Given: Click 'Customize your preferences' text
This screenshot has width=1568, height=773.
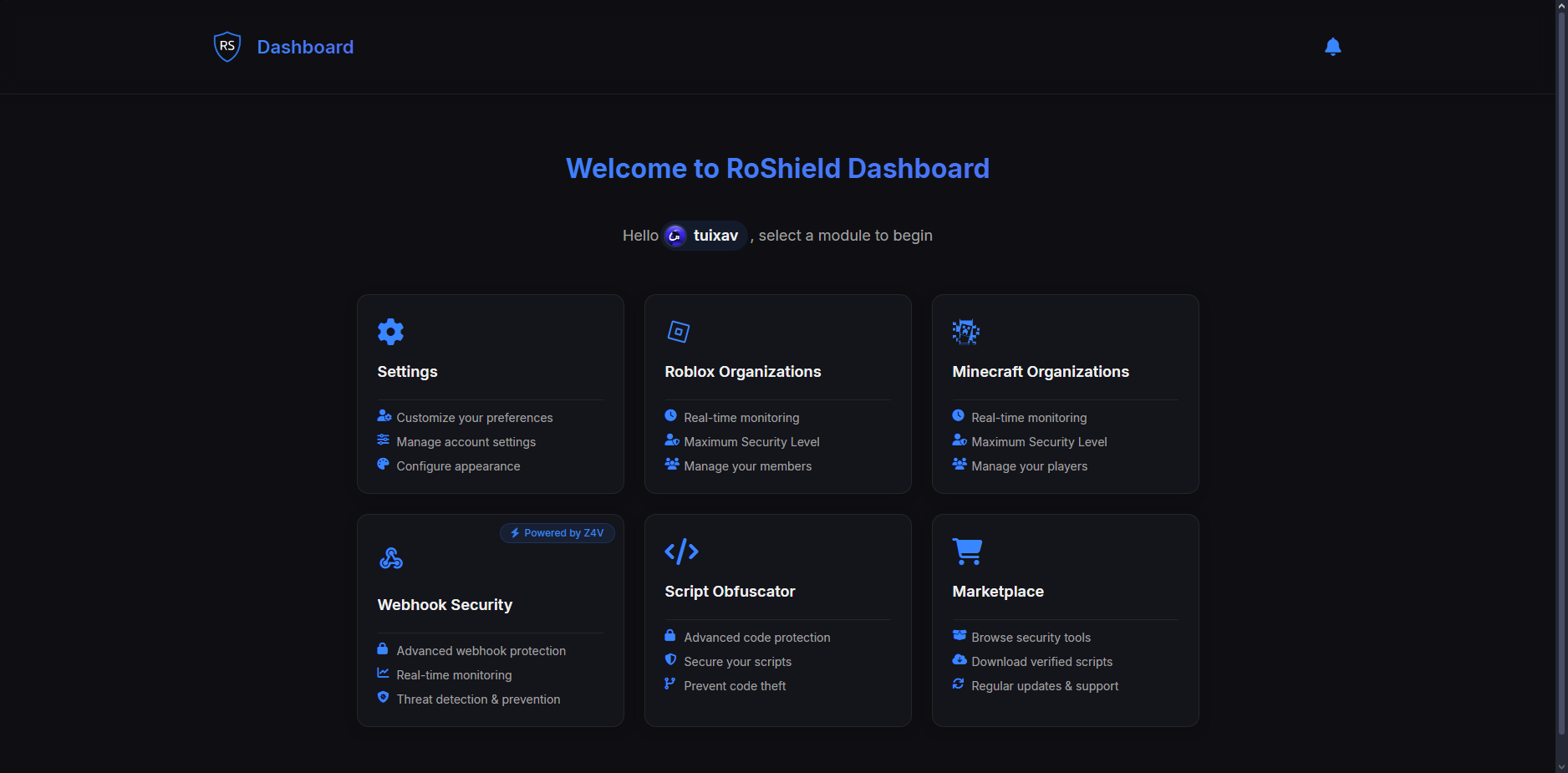Looking at the screenshot, I should [475, 418].
